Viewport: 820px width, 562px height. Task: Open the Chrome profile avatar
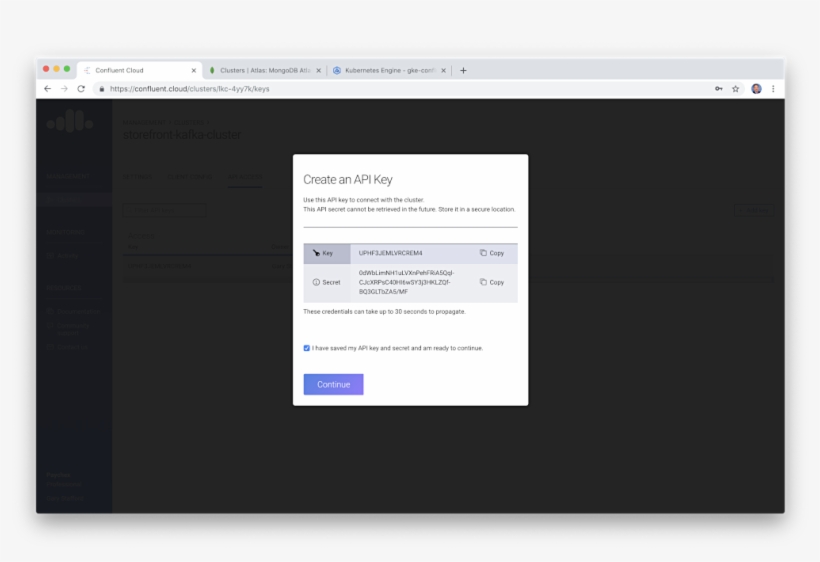coord(756,89)
